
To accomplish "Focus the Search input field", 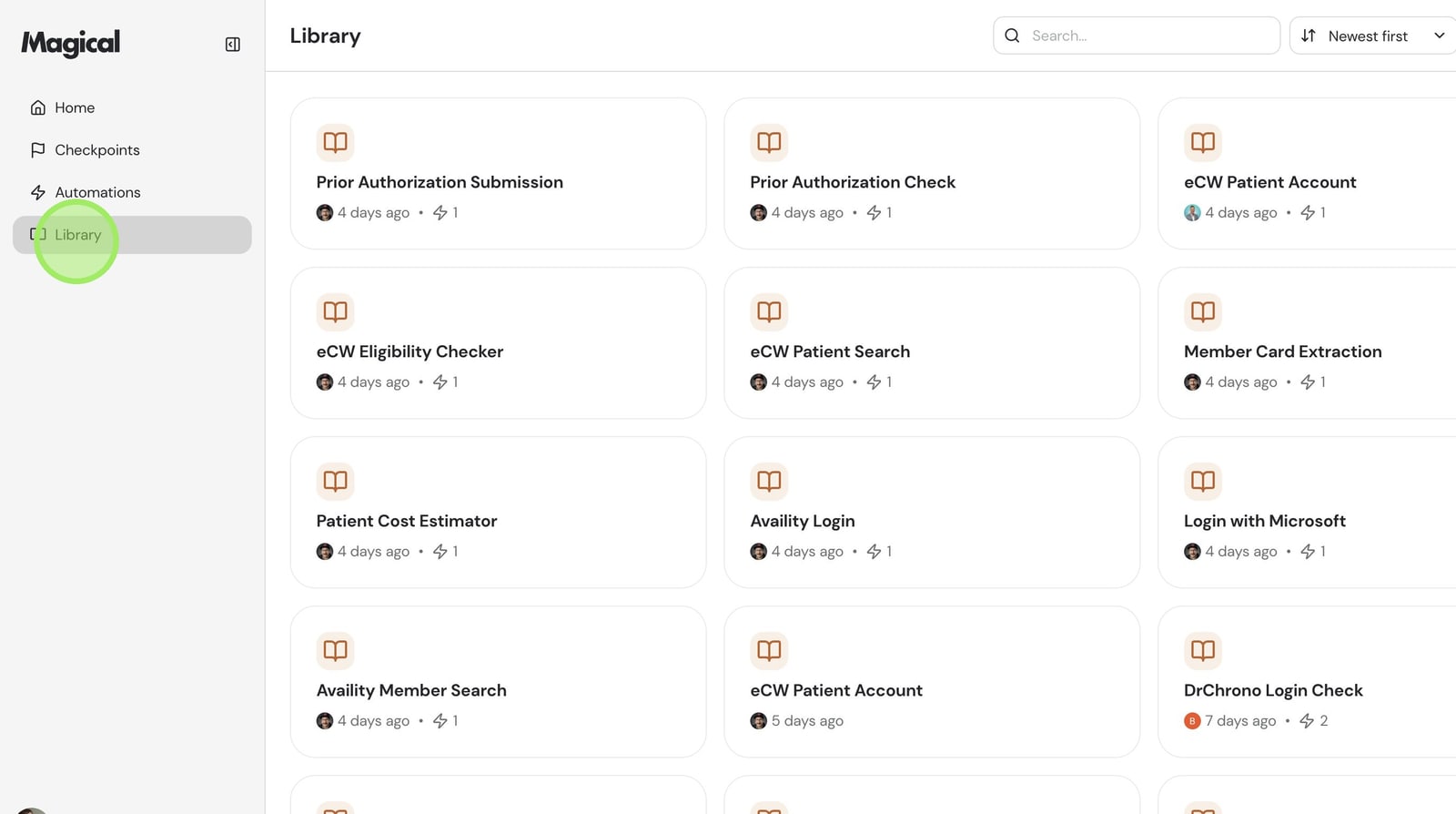I will coord(1137,36).
